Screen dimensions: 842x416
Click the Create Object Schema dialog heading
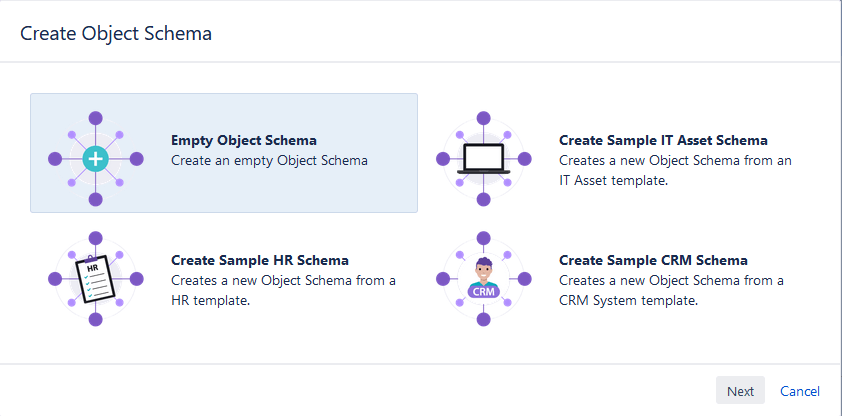click(116, 34)
